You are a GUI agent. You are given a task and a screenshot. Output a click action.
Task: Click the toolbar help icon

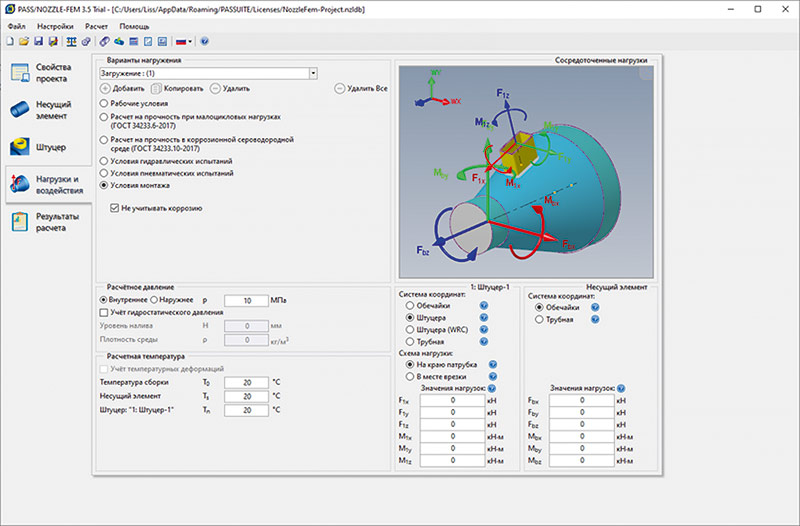(x=205, y=41)
